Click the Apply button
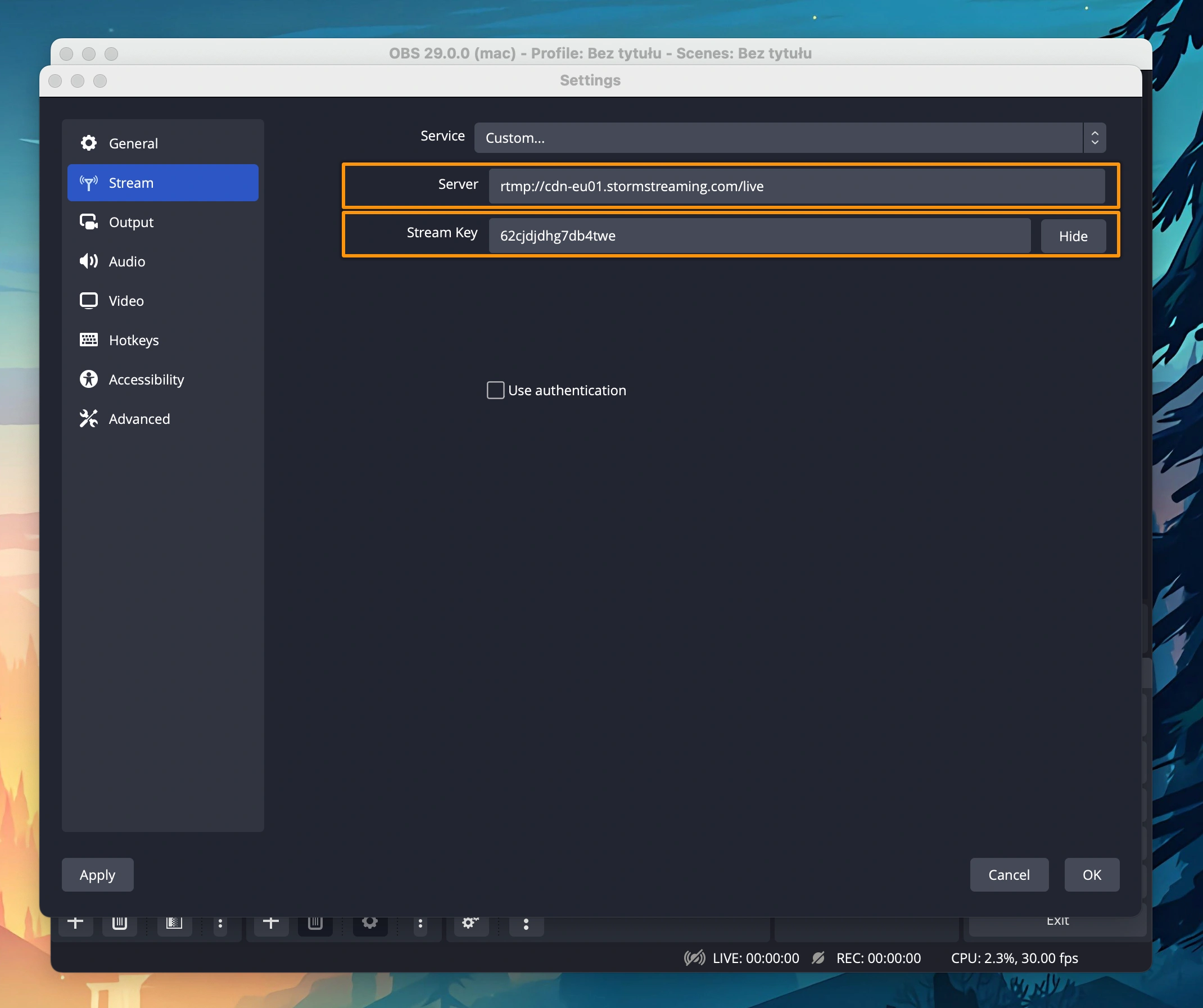This screenshot has width=1203, height=1008. click(x=97, y=874)
